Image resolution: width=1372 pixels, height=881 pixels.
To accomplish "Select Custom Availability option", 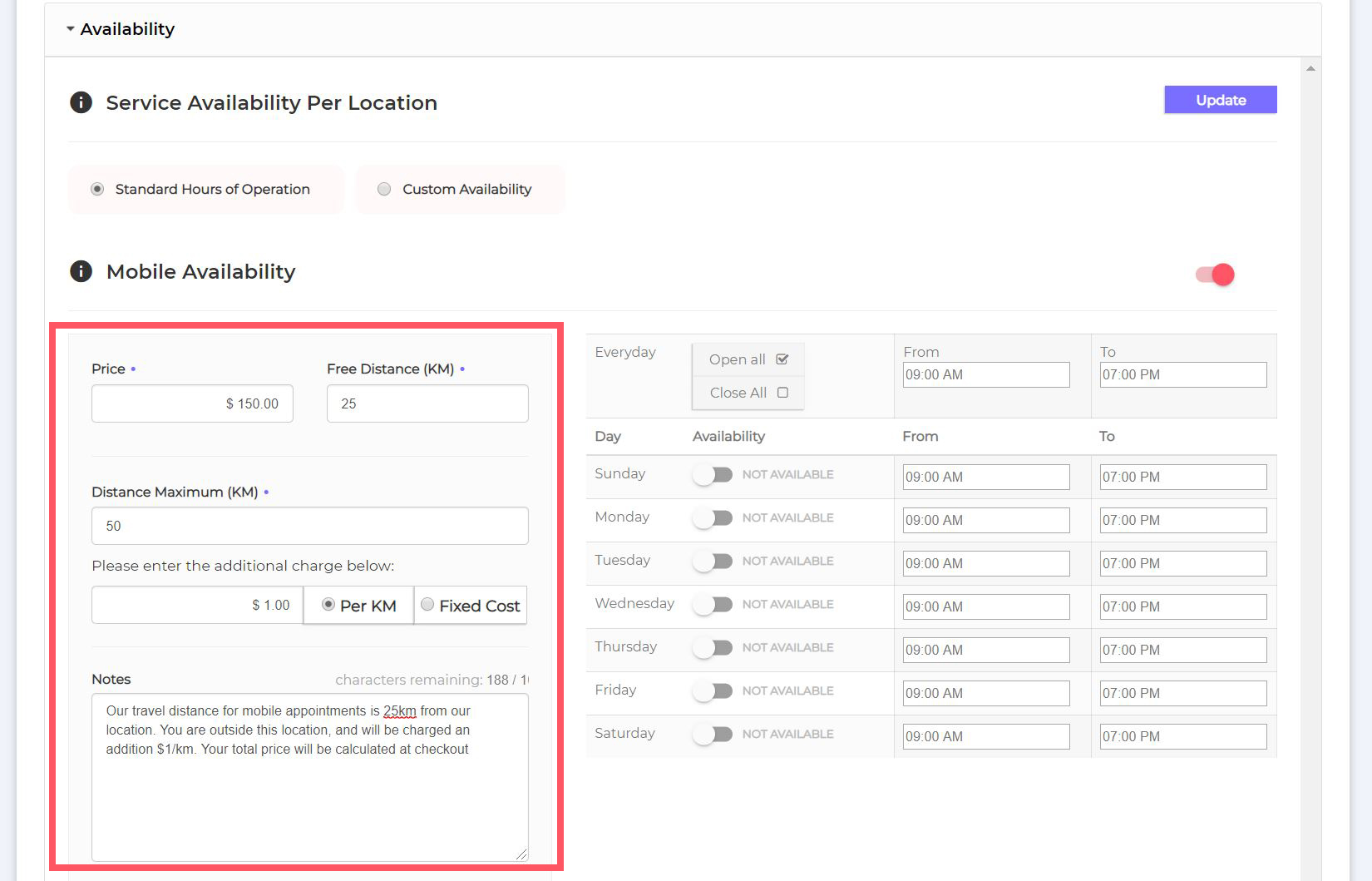I will (384, 190).
